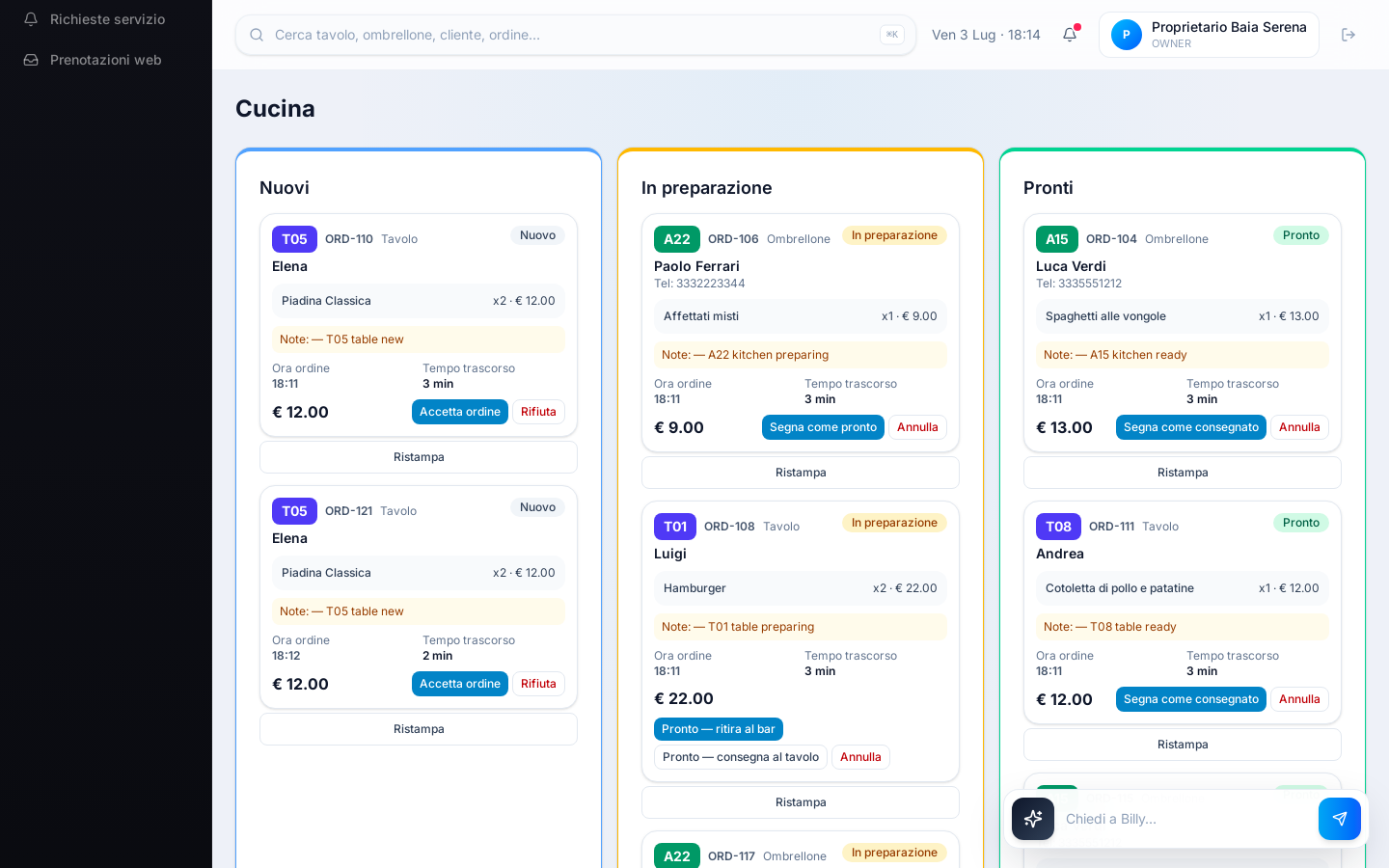The image size is (1389, 868).
Task: Click the Spaghetti alle vongole item row
Action: (x=1183, y=316)
